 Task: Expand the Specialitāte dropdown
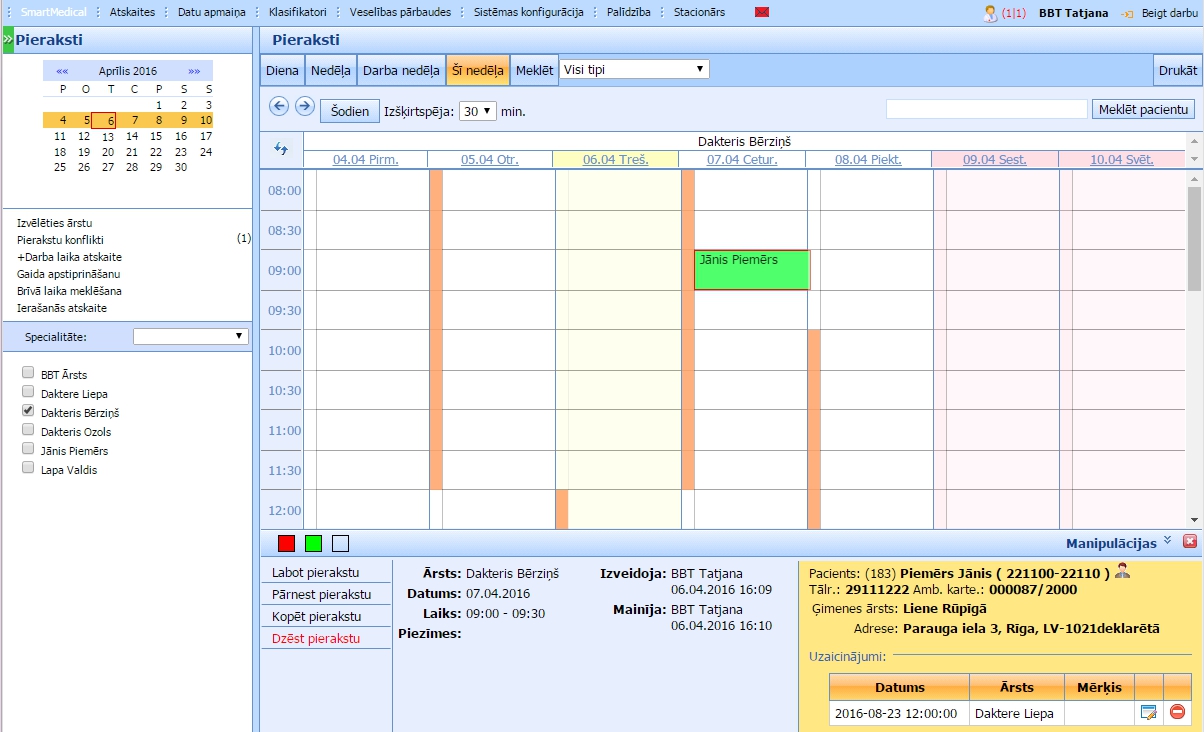191,337
